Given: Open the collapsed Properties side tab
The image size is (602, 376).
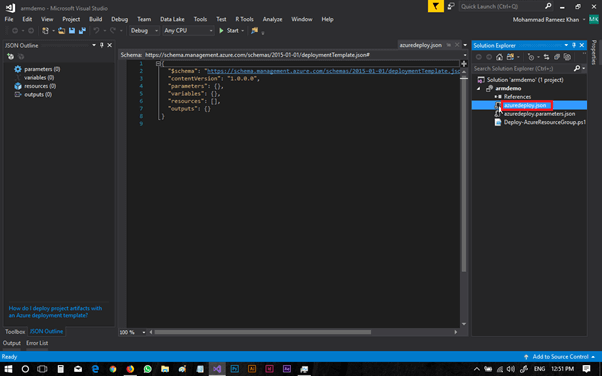Looking at the screenshot, I should [x=594, y=52].
